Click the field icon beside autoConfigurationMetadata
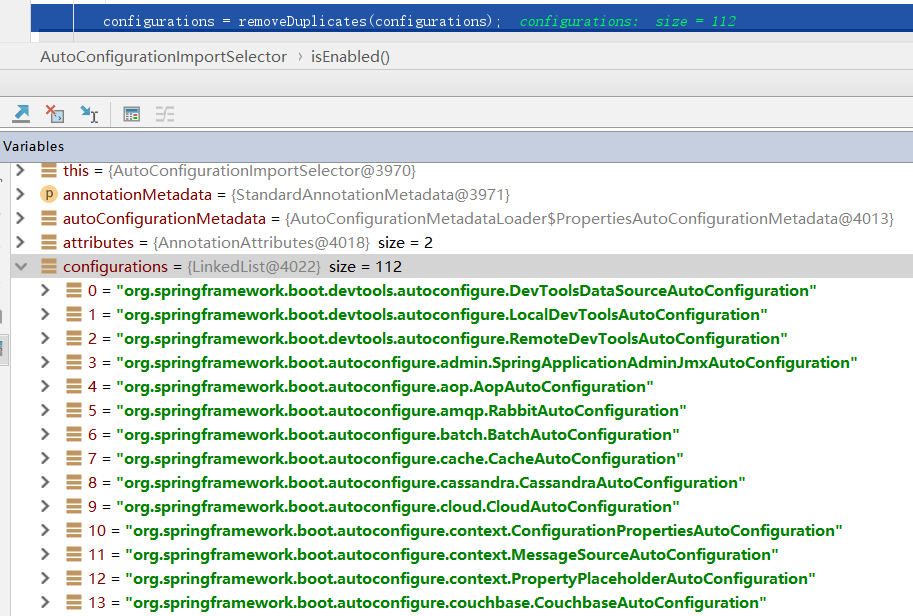The image size is (913, 616). [49, 218]
